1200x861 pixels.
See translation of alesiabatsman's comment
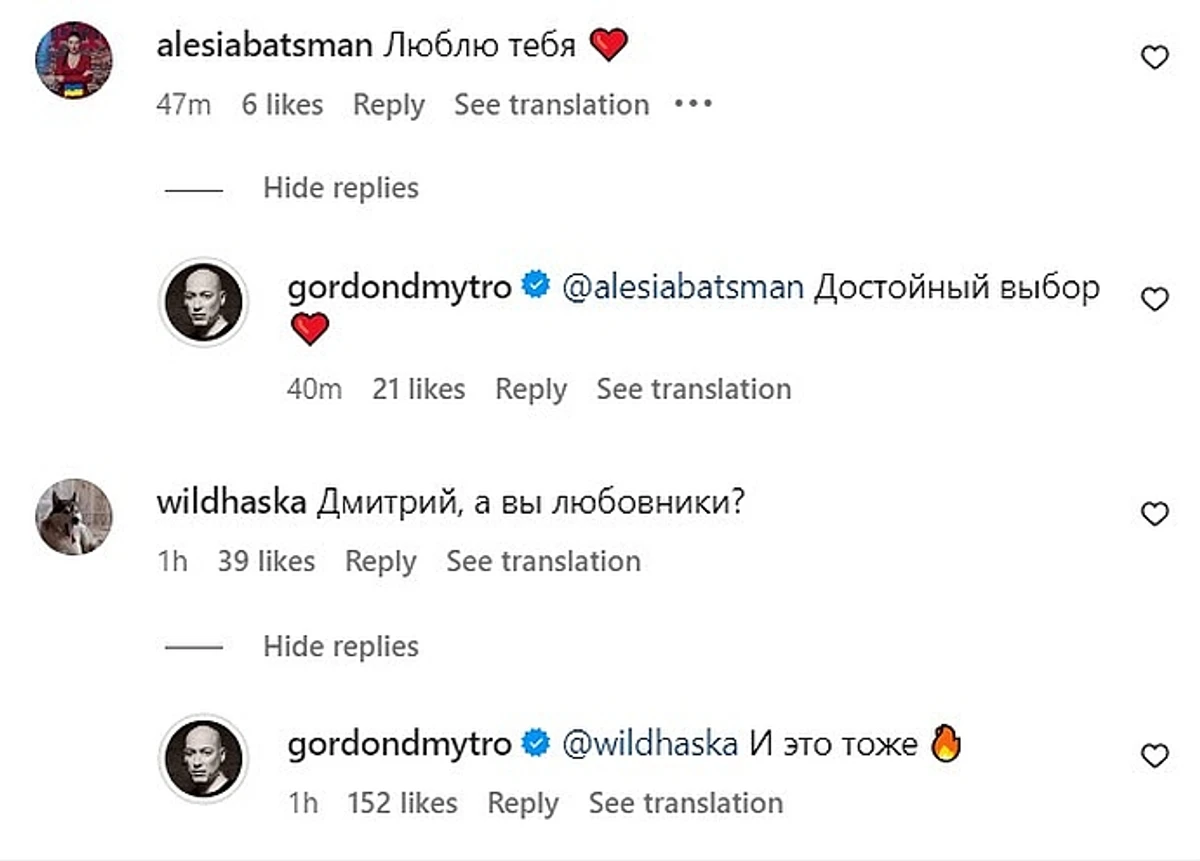tap(551, 105)
